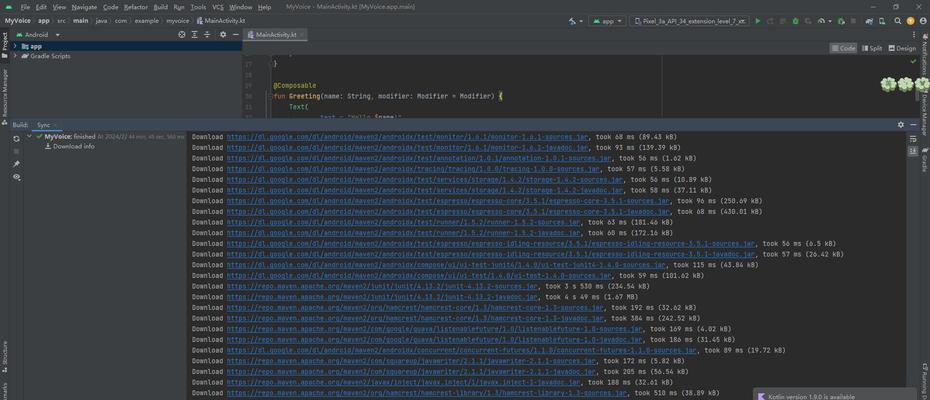
Task: Click the orange account avatar icon
Action: point(910,21)
